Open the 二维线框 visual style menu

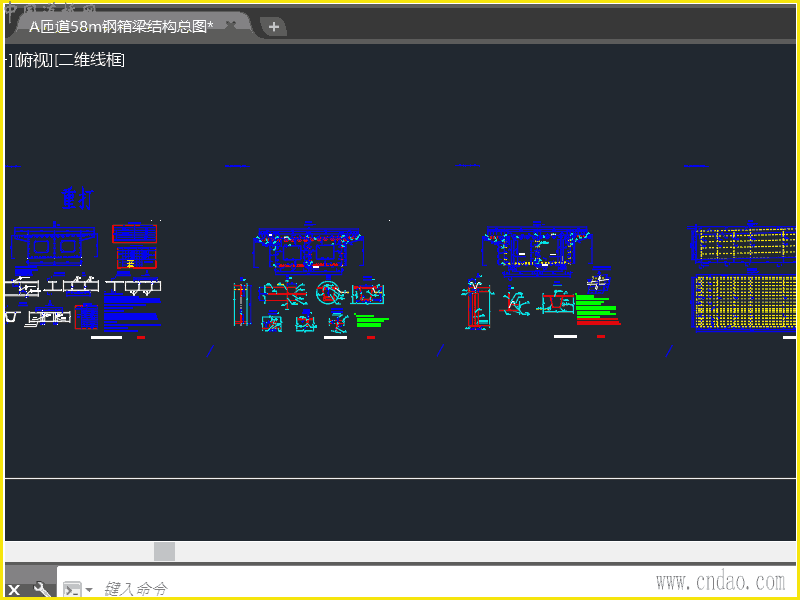90,60
